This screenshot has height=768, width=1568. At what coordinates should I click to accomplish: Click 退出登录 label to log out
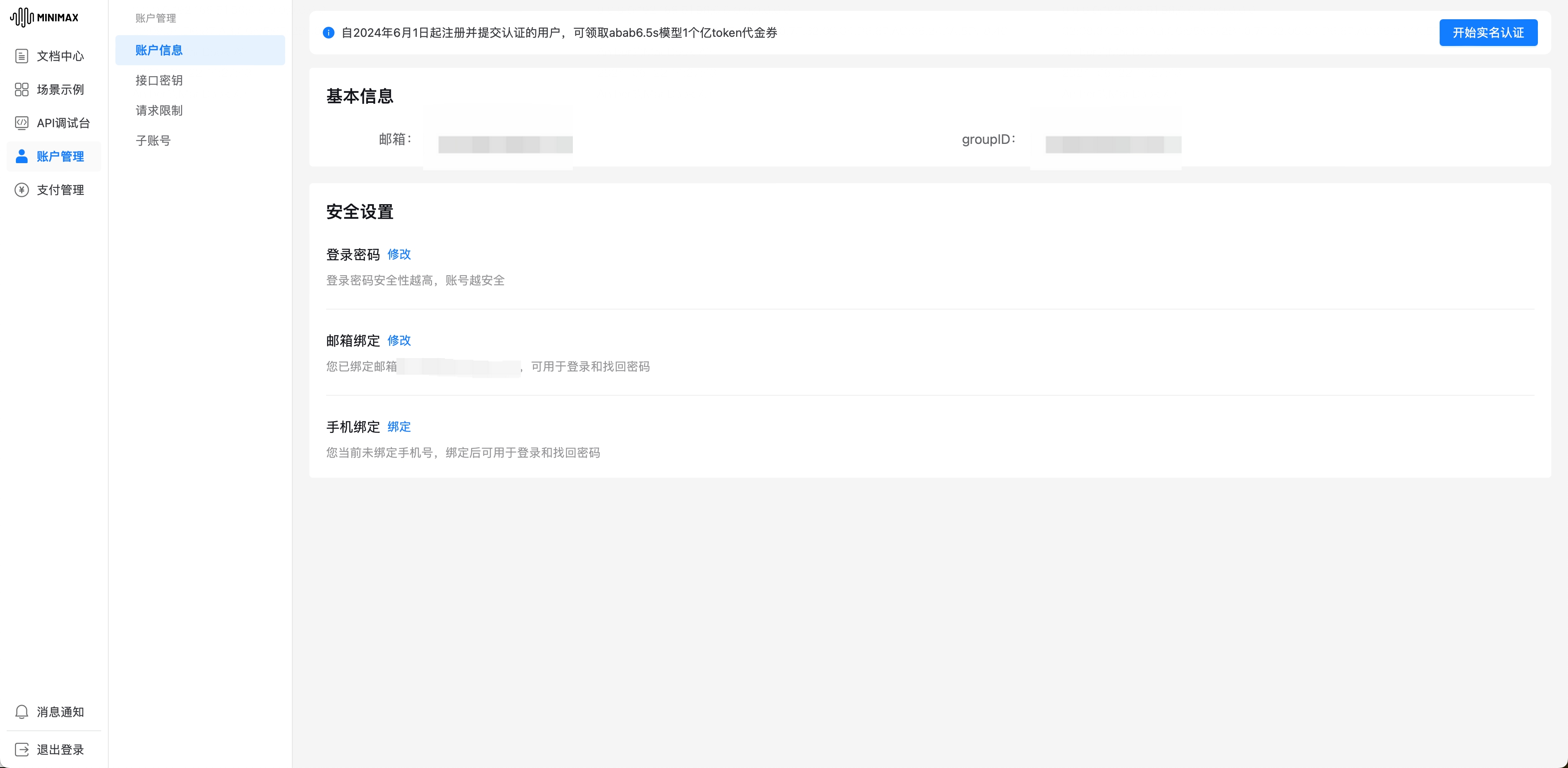[60, 750]
